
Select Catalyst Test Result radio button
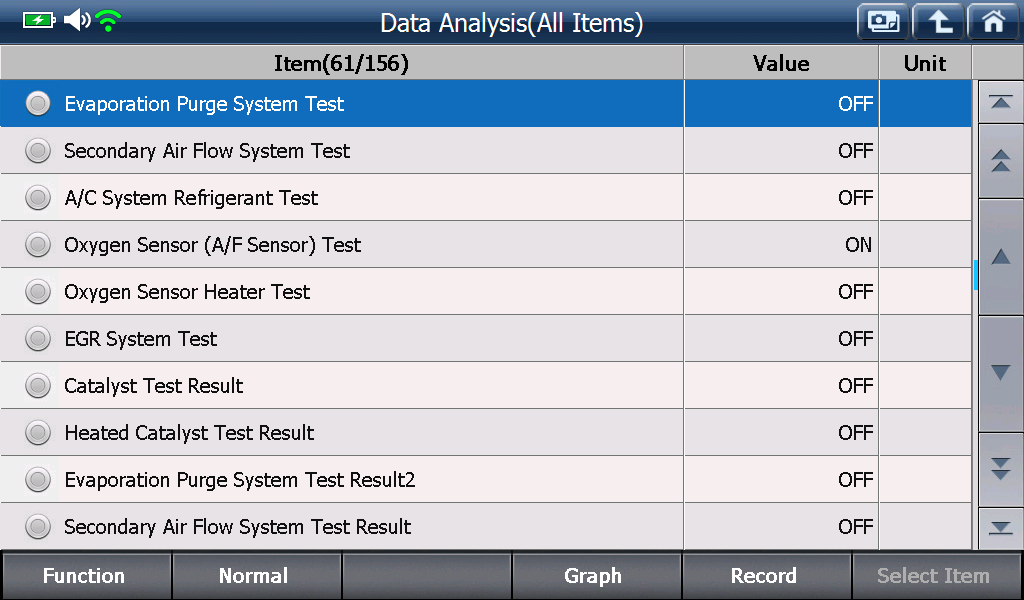[x=38, y=386]
